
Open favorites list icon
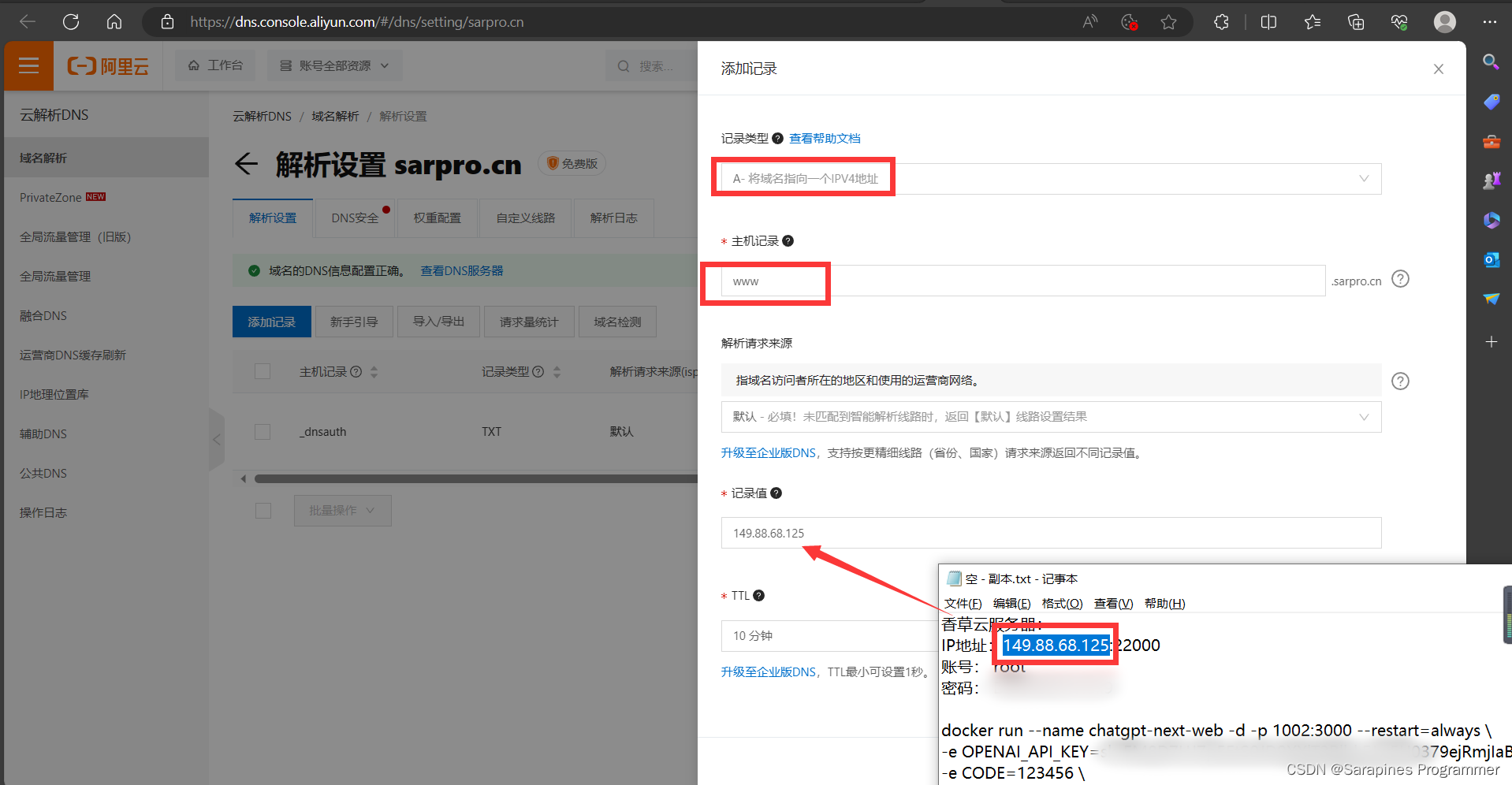pyautogui.click(x=1313, y=22)
